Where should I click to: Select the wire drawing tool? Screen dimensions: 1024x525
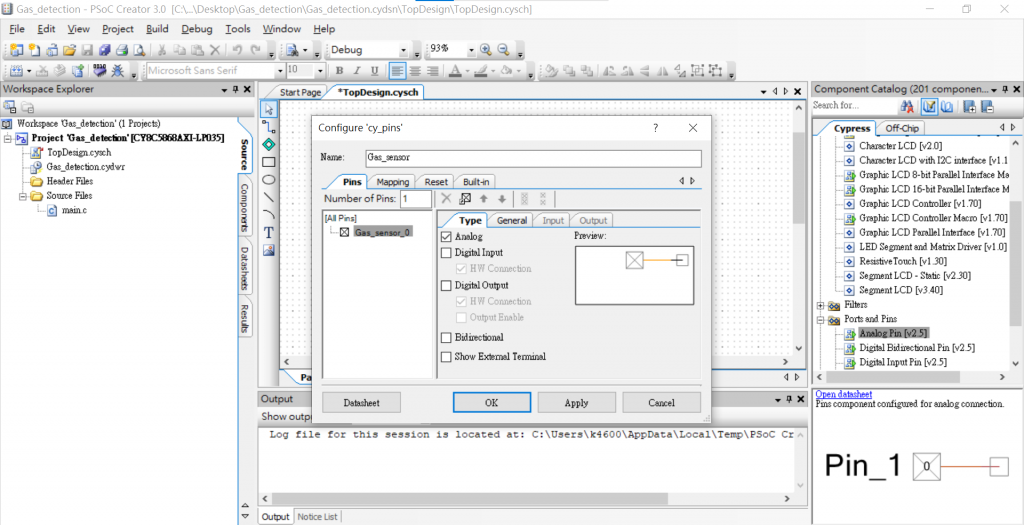[x=268, y=126]
